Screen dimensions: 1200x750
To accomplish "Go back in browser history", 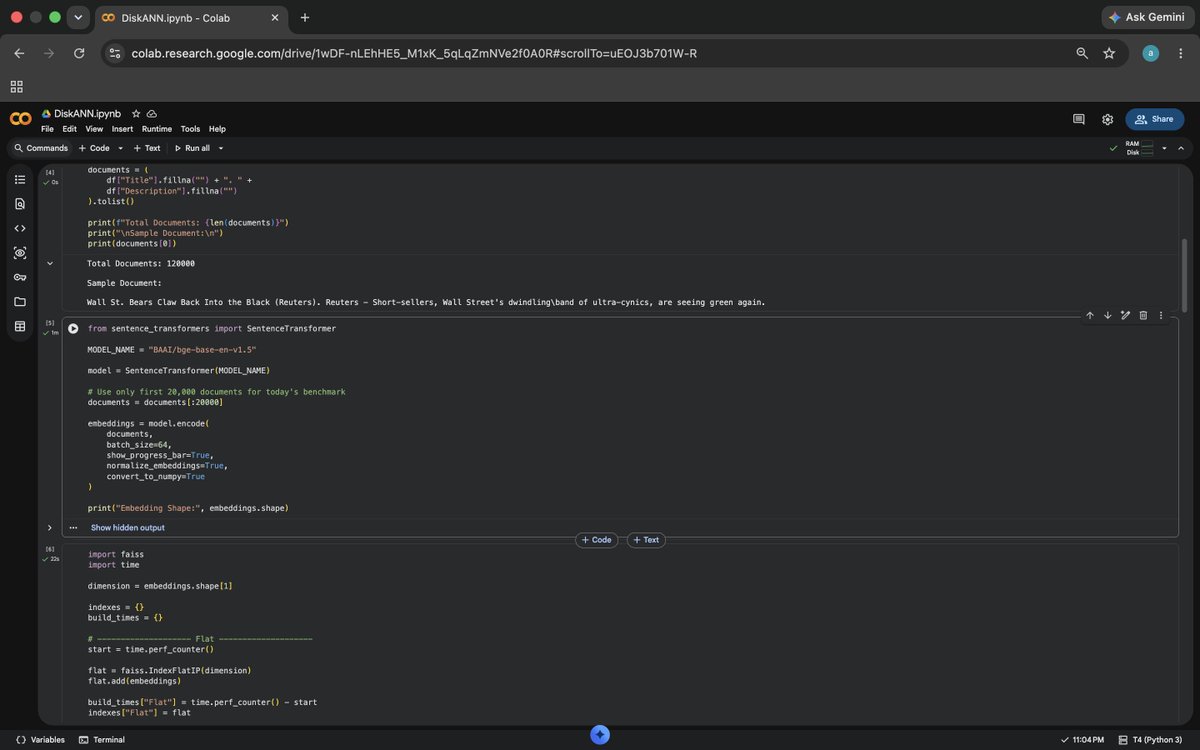I will coord(19,53).
